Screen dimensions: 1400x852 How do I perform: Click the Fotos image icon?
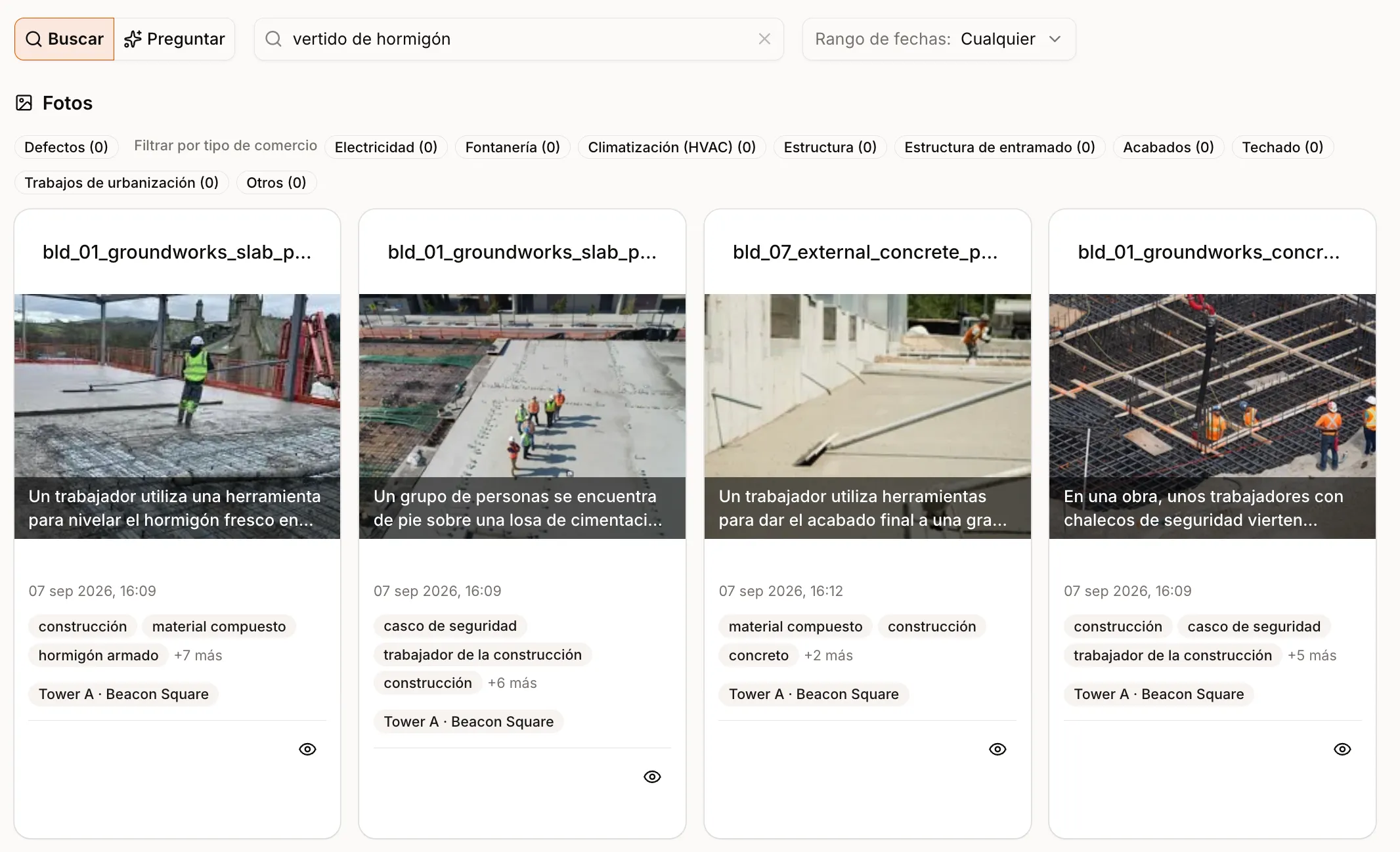pyautogui.click(x=24, y=103)
